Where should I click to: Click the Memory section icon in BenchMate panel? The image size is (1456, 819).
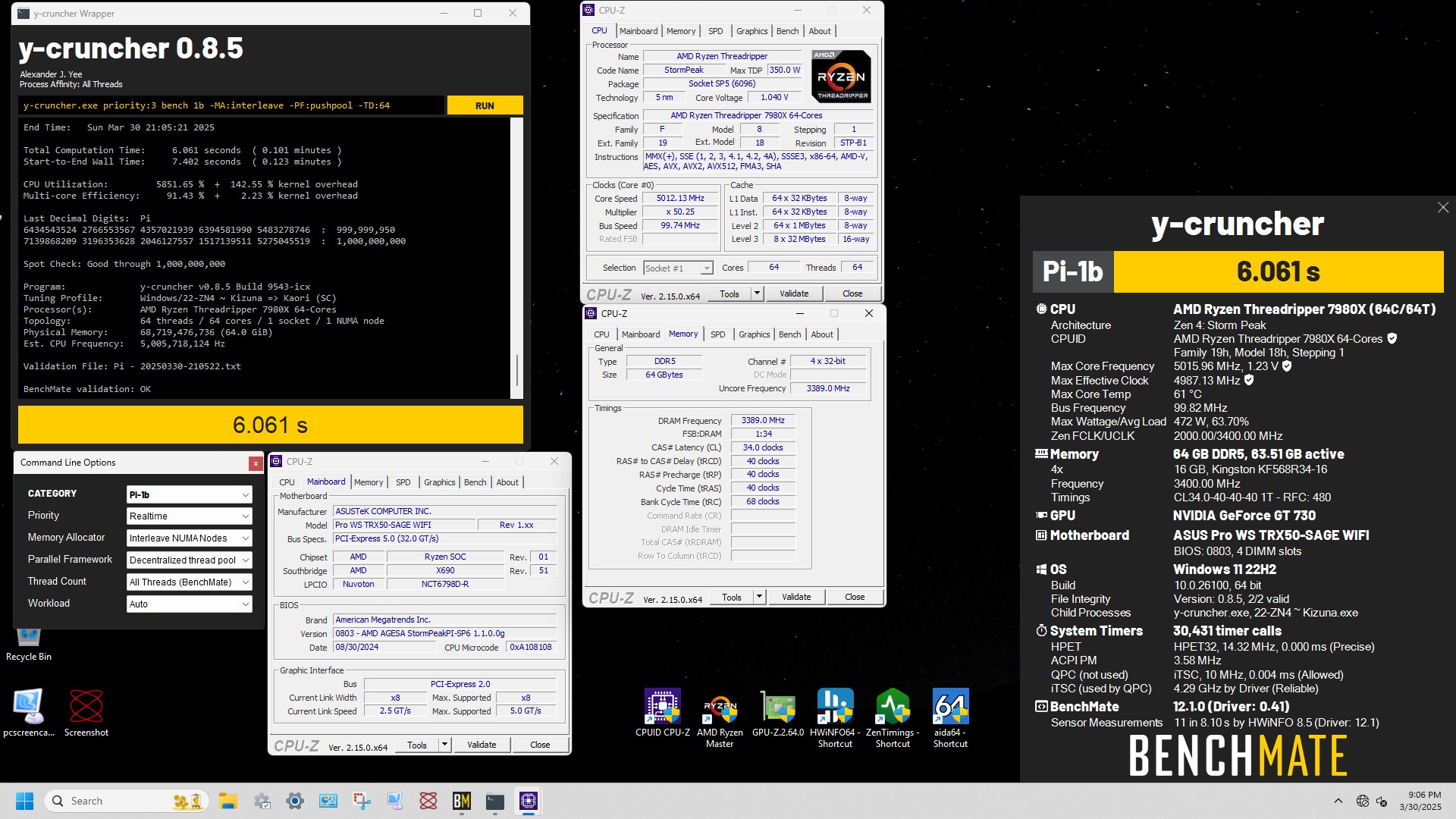pos(1041,454)
